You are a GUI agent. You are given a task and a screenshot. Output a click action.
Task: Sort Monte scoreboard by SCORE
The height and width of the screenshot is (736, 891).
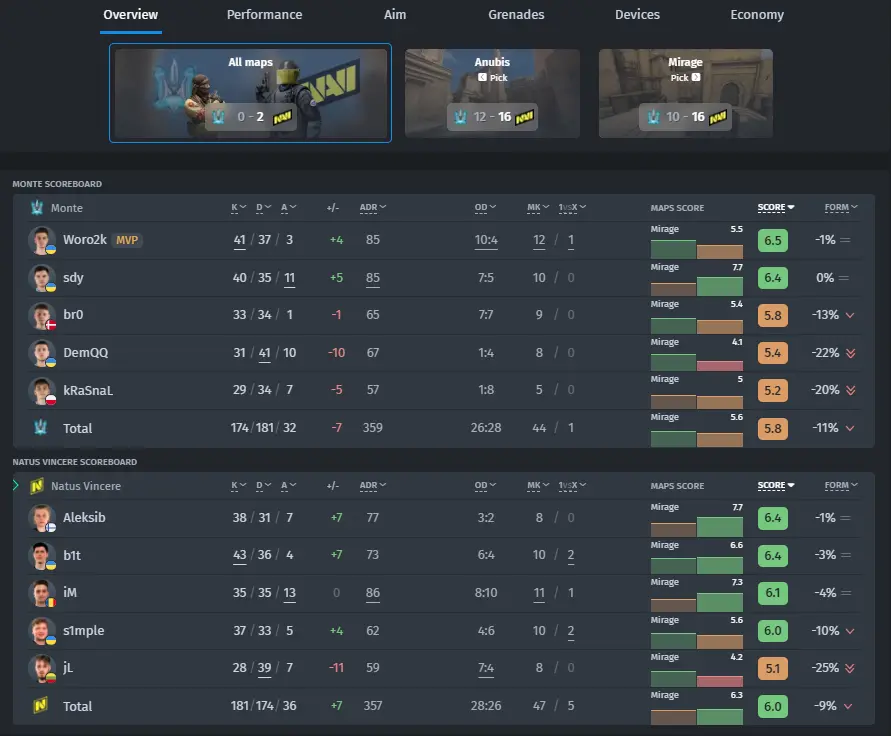point(776,207)
